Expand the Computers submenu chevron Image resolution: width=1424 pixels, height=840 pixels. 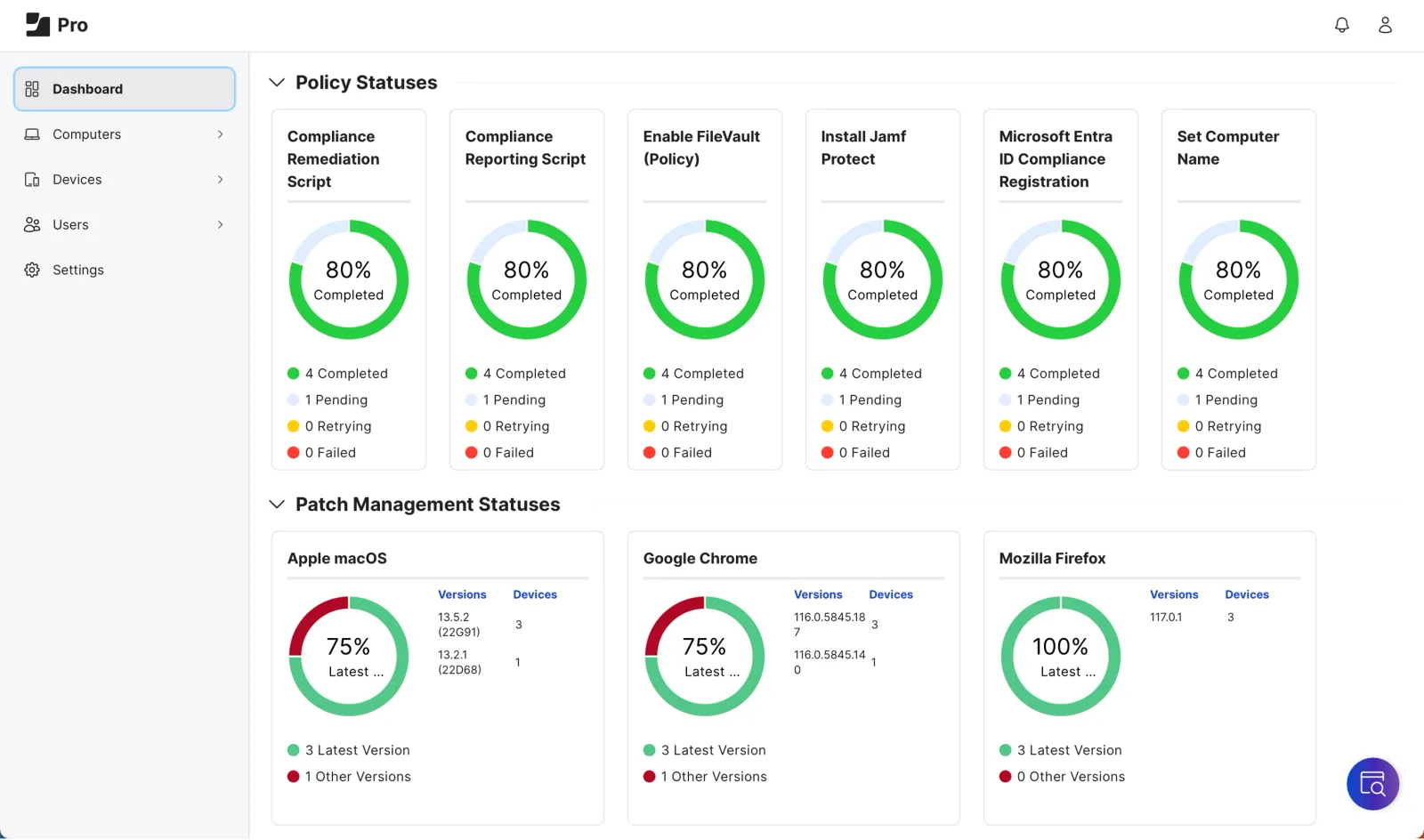[220, 134]
